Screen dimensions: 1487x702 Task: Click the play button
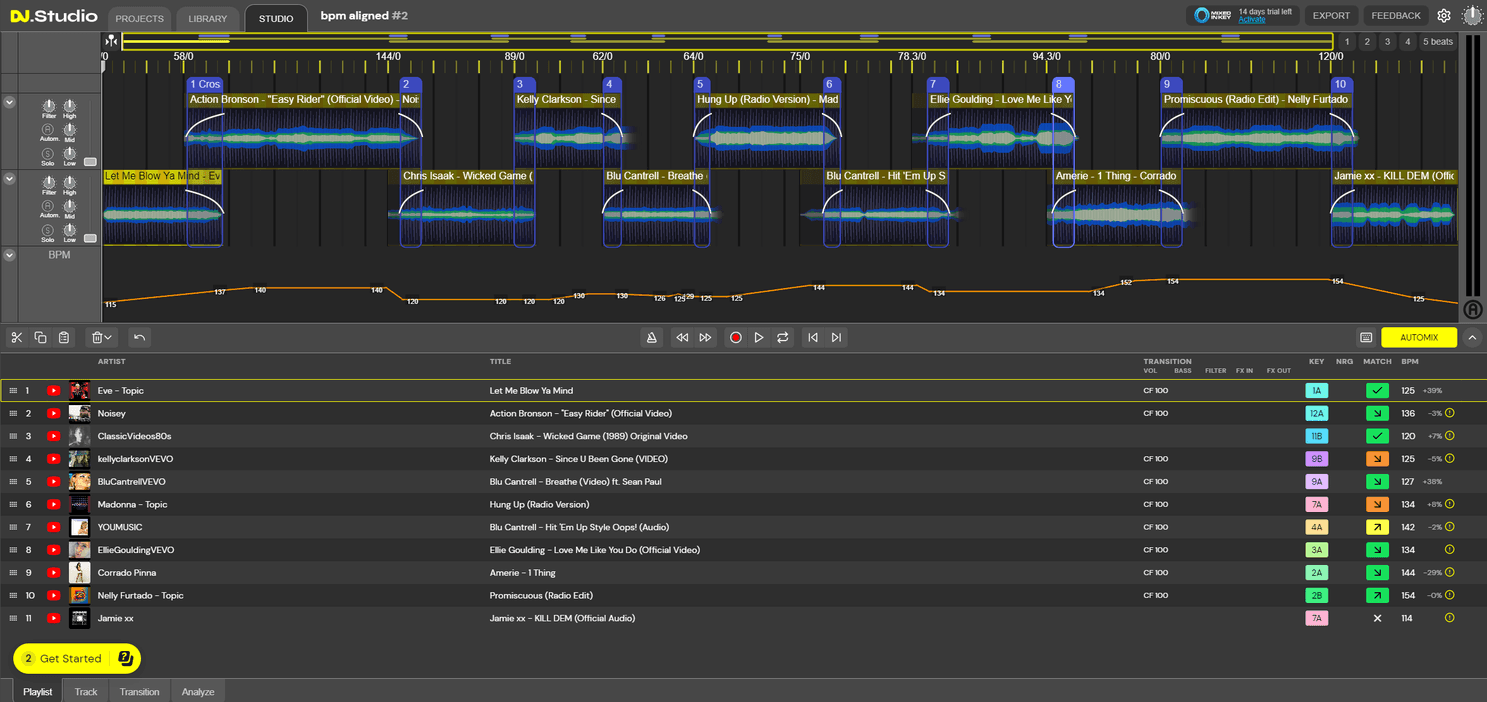[x=759, y=338]
